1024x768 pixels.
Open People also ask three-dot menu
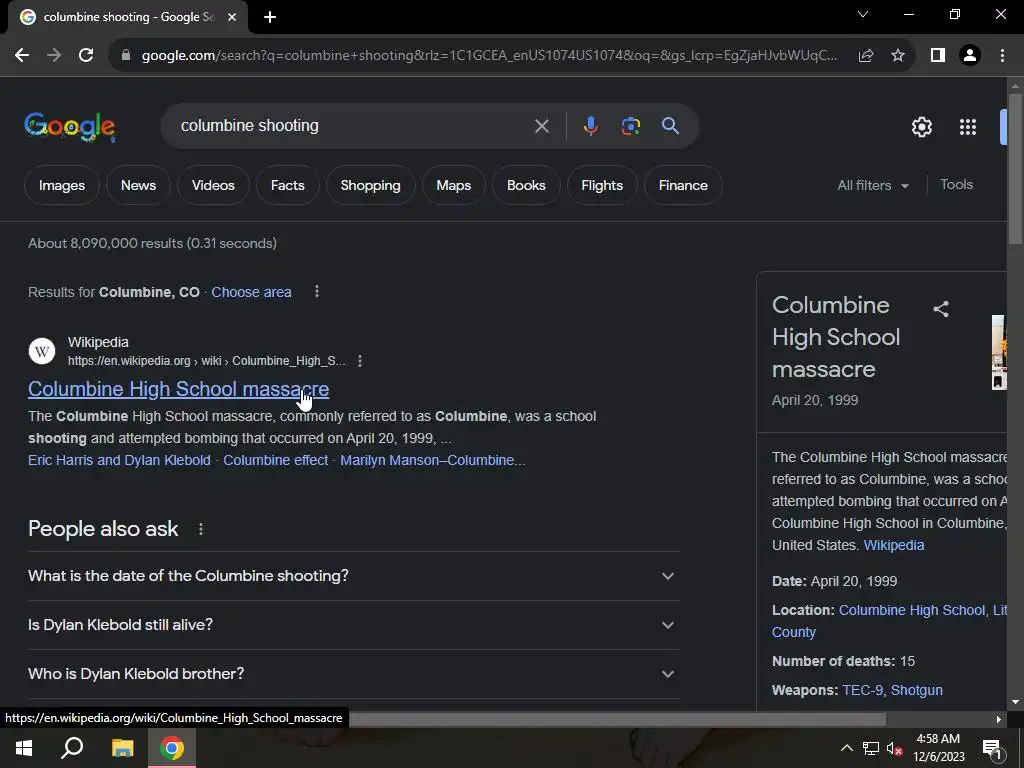(x=201, y=529)
